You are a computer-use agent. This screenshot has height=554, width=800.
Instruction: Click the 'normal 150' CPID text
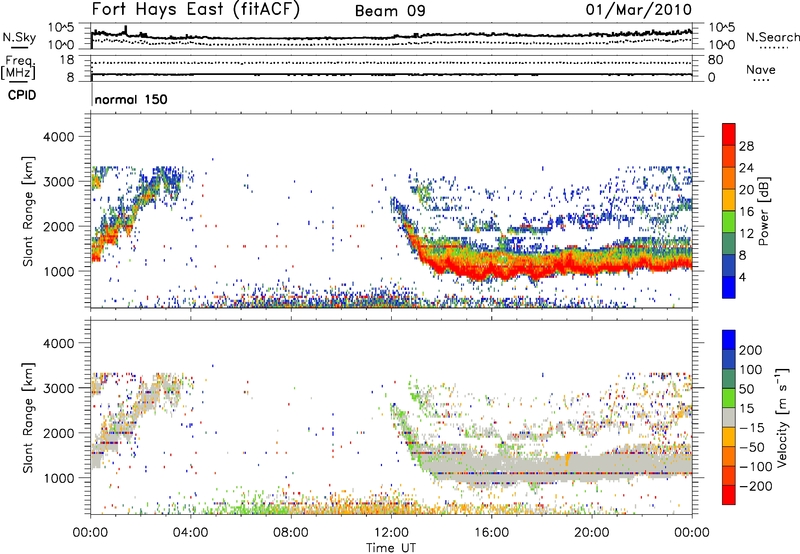click(x=131, y=99)
